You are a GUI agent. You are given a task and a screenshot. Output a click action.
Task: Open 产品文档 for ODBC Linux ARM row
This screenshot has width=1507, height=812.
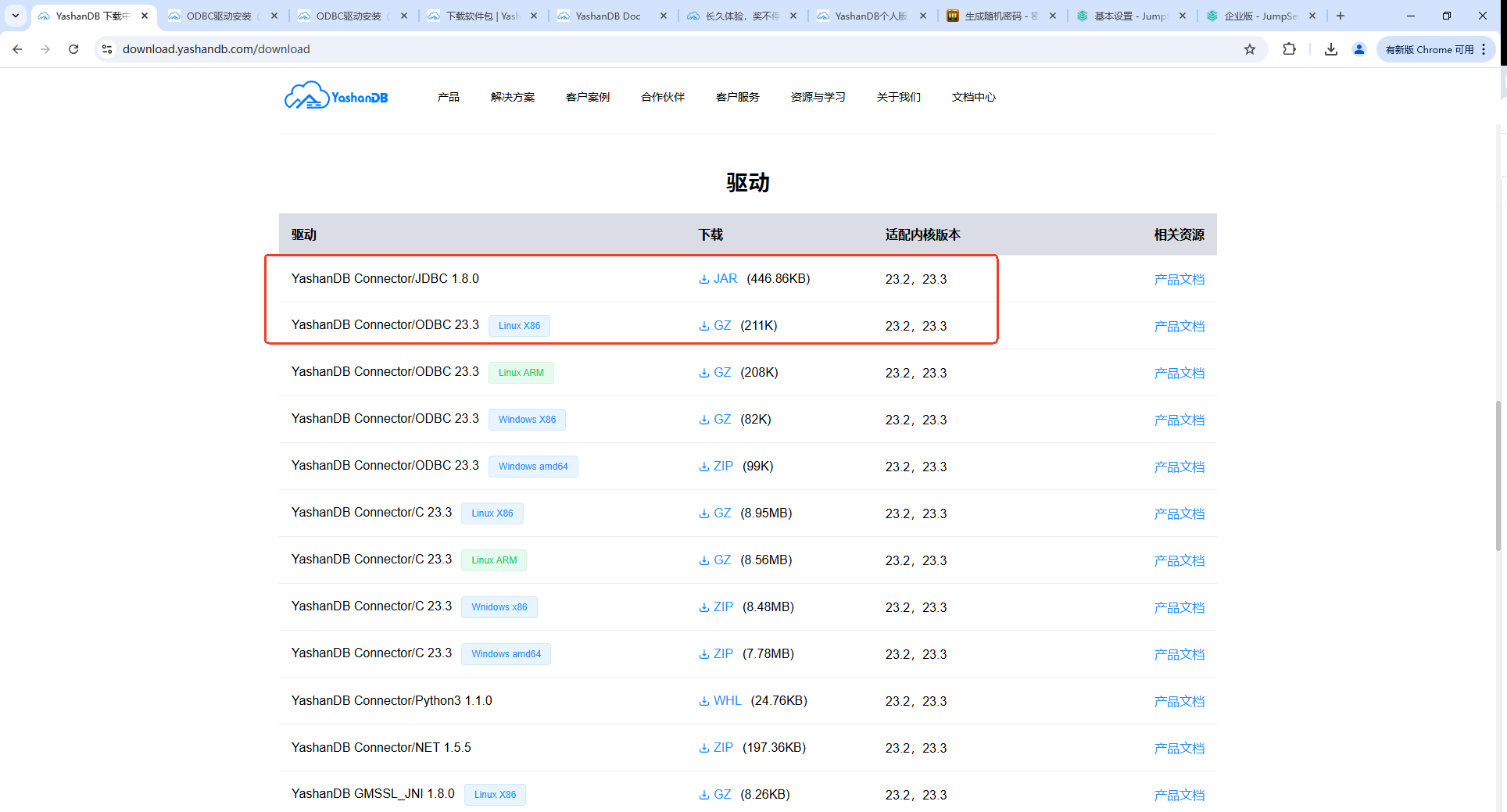[x=1179, y=373]
